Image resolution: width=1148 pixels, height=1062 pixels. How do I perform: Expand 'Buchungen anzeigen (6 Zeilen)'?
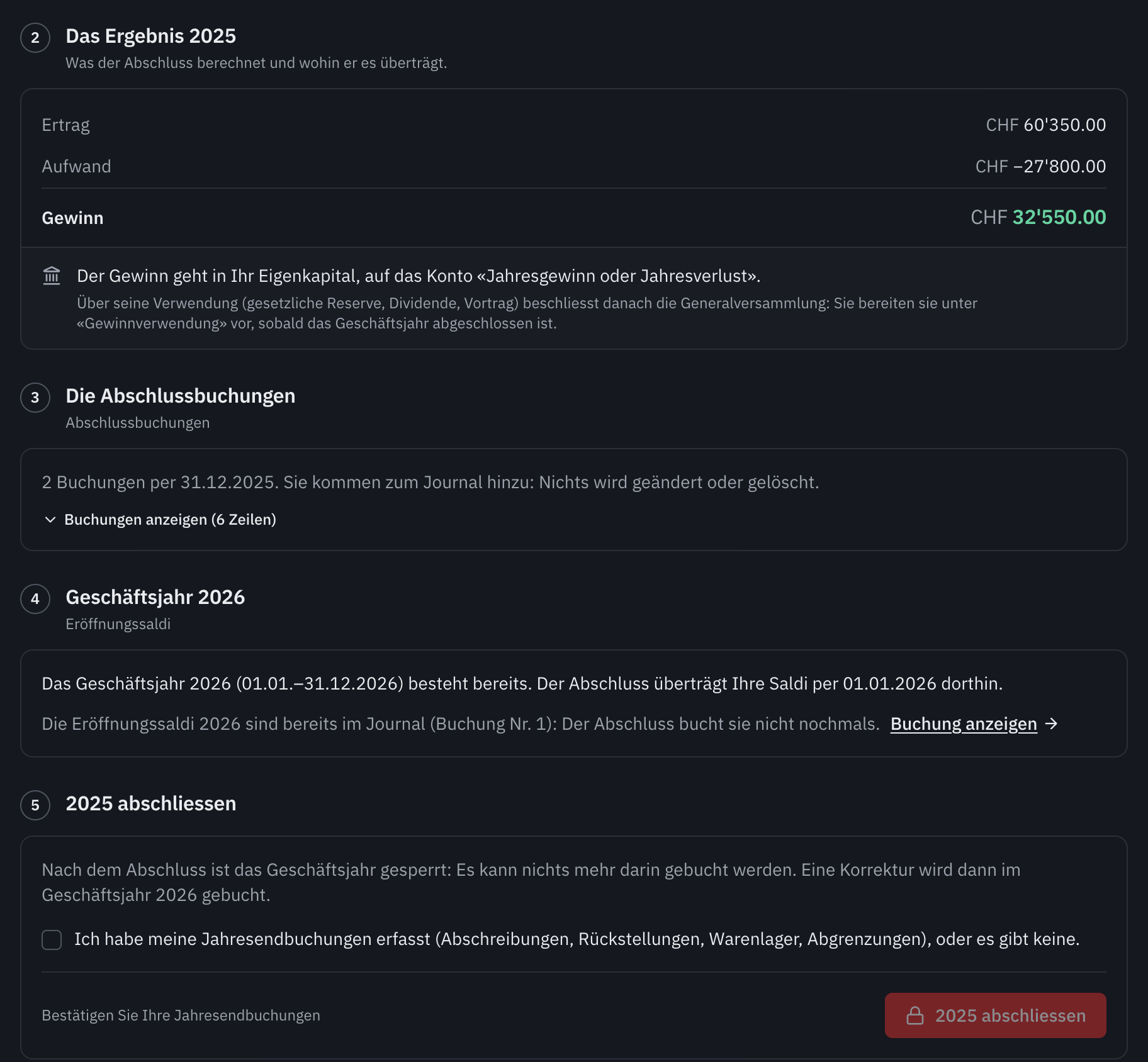tap(160, 520)
